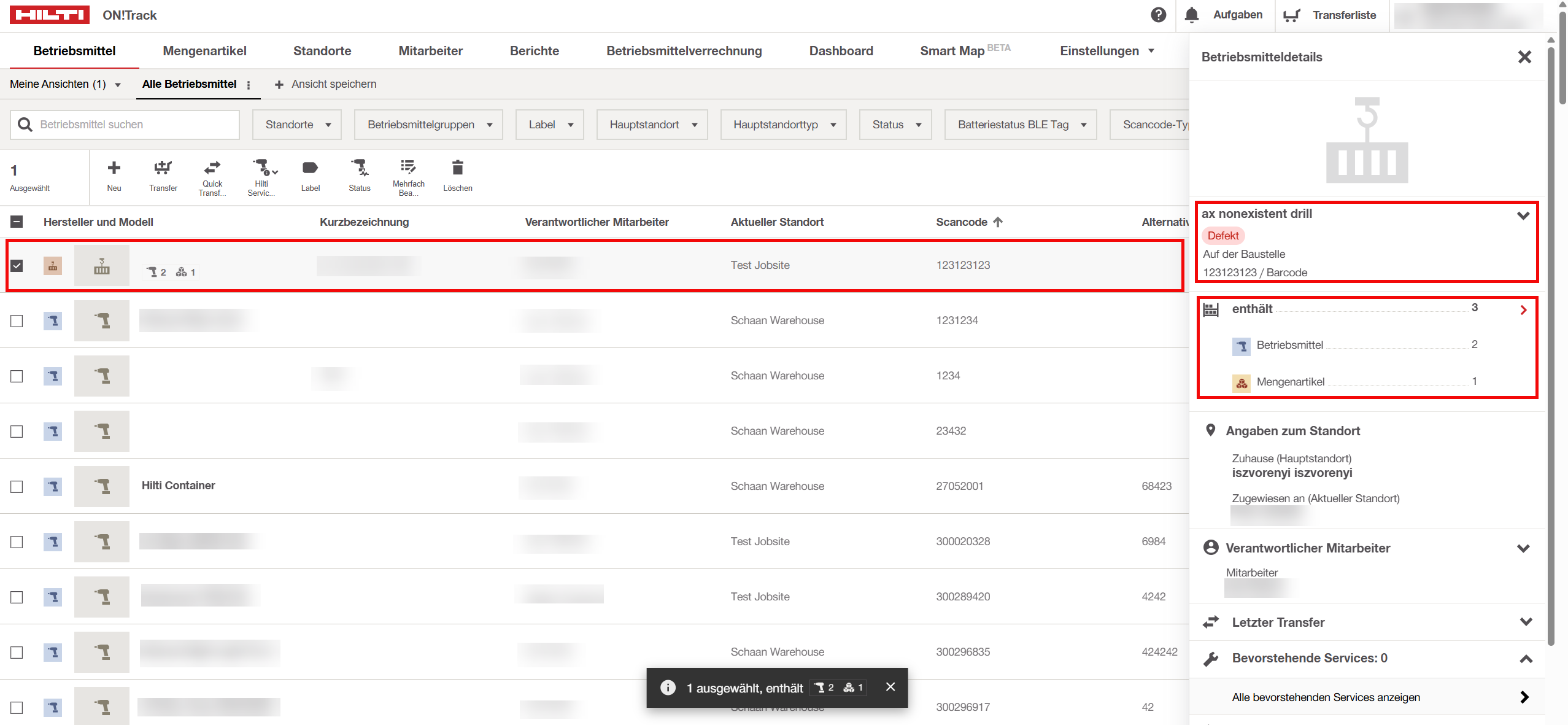Open the Batteriestatus BLE Tag dropdown
This screenshot has height=725, width=1568.
1021,125
